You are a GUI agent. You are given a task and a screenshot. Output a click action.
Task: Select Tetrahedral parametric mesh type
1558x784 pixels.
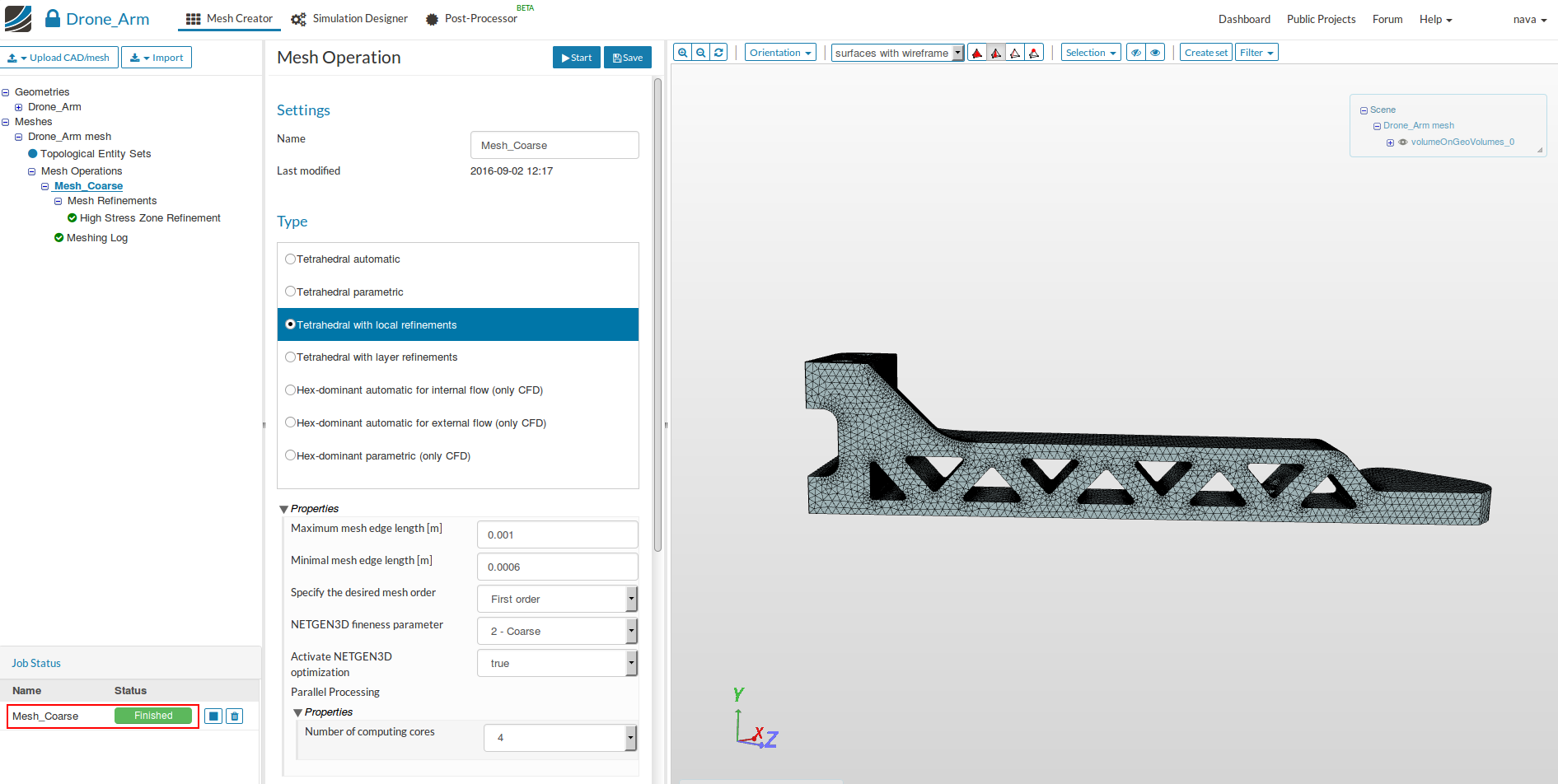pos(290,292)
